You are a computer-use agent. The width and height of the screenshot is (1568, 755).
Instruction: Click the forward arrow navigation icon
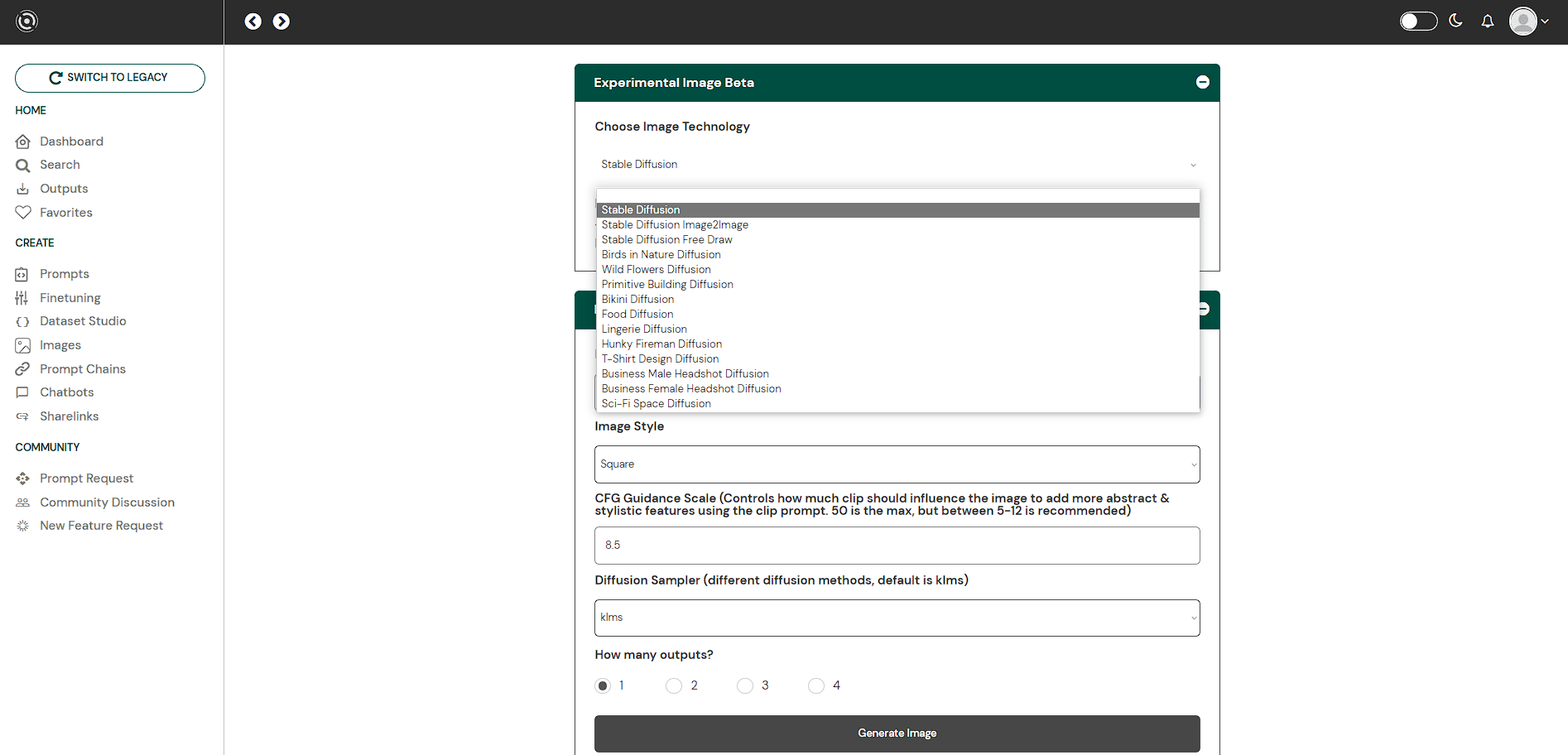pos(281,22)
